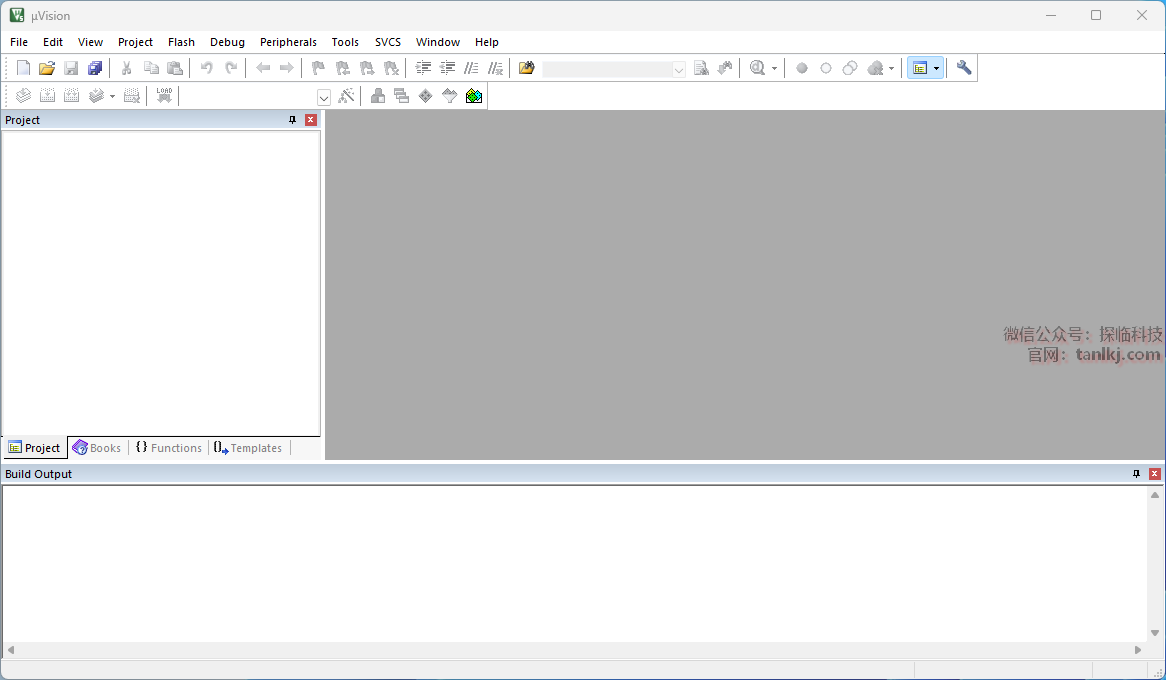Expand the target selection combo box
1166x680 pixels.
pyautogui.click(x=324, y=97)
